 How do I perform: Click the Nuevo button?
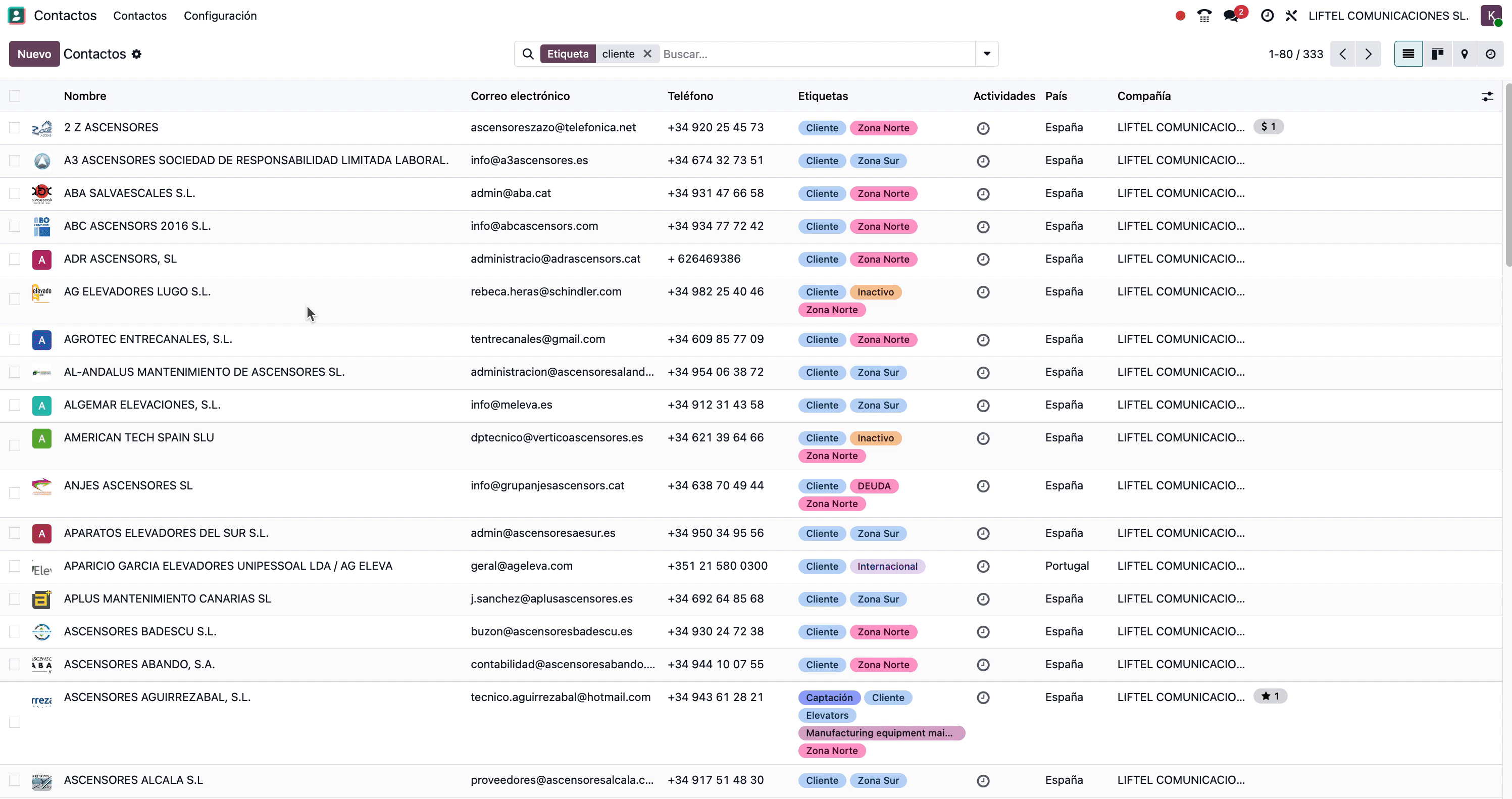point(34,54)
